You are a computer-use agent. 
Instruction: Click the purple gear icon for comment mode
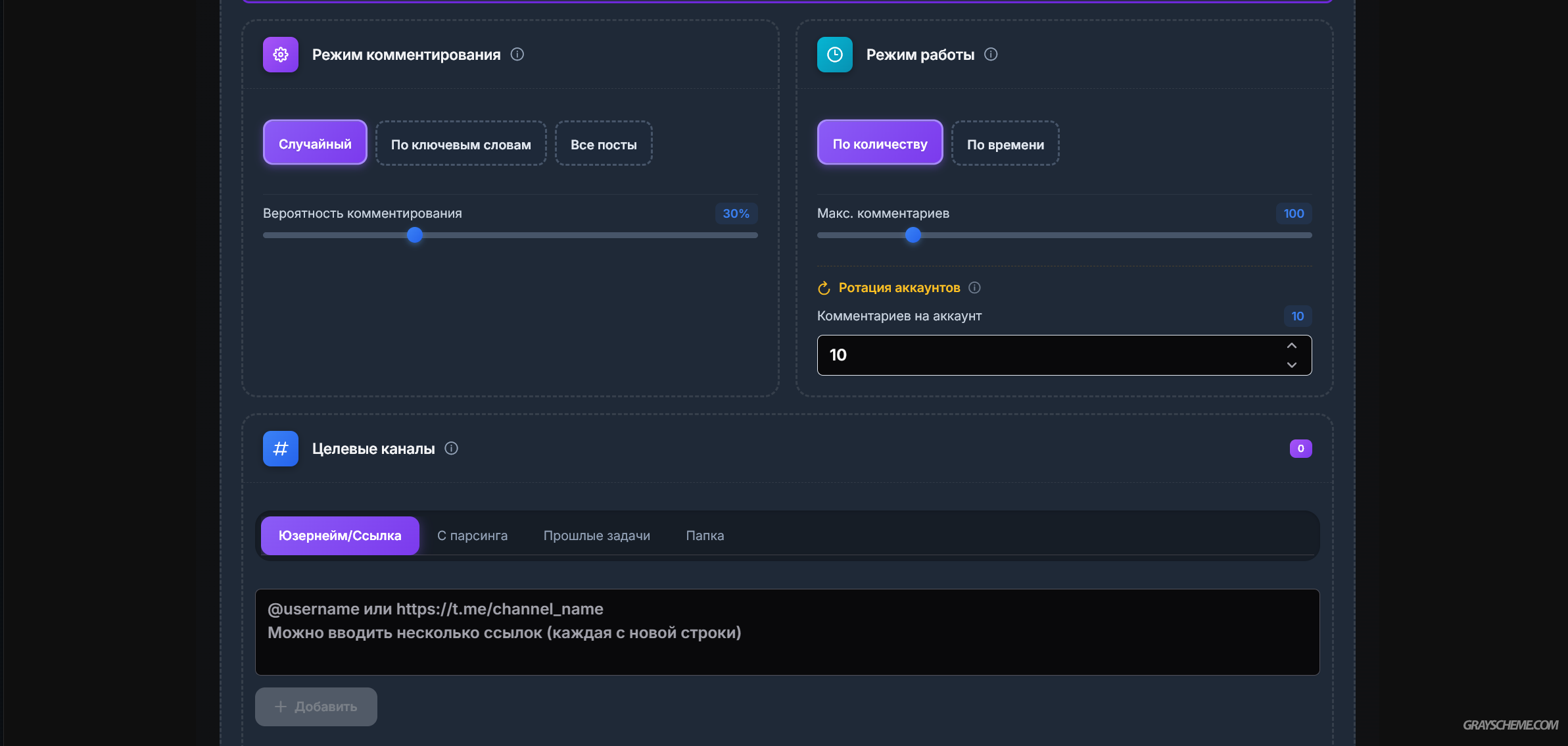point(281,55)
